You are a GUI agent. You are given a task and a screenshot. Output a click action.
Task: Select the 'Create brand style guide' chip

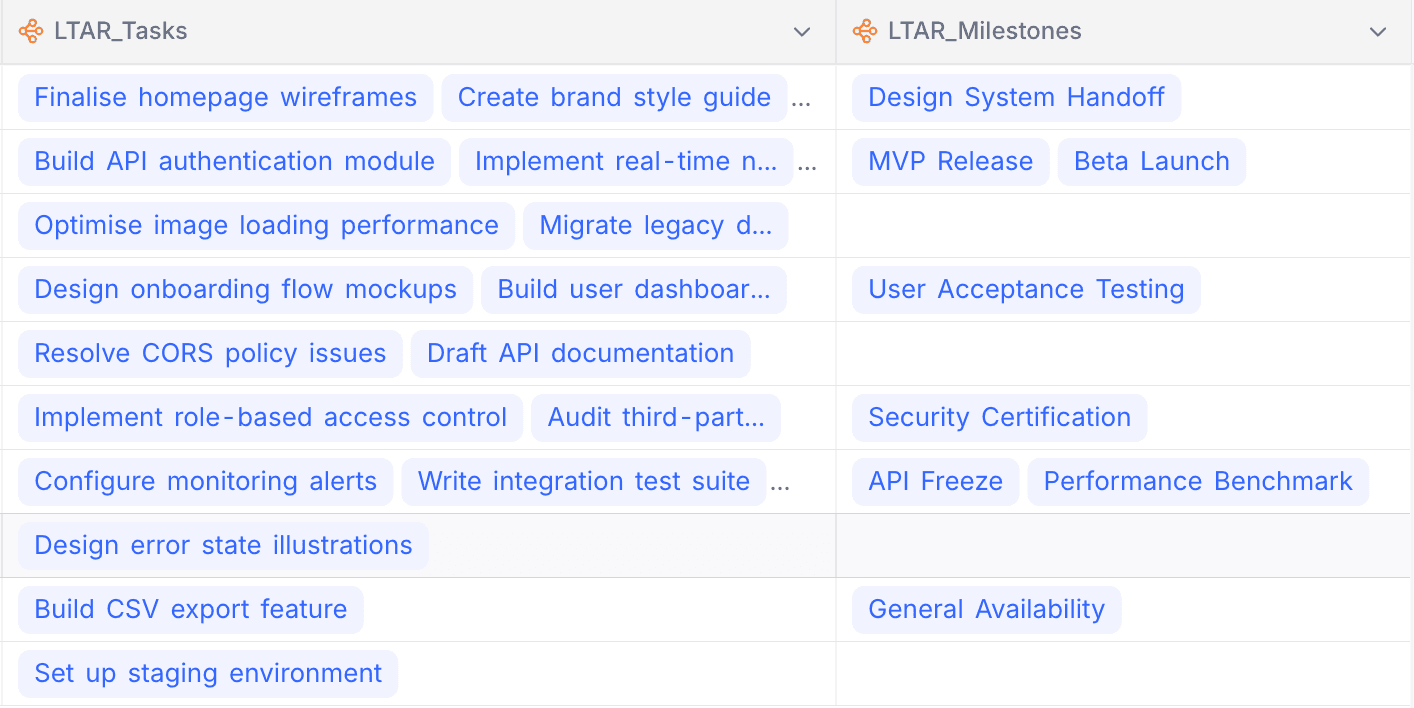click(x=613, y=98)
